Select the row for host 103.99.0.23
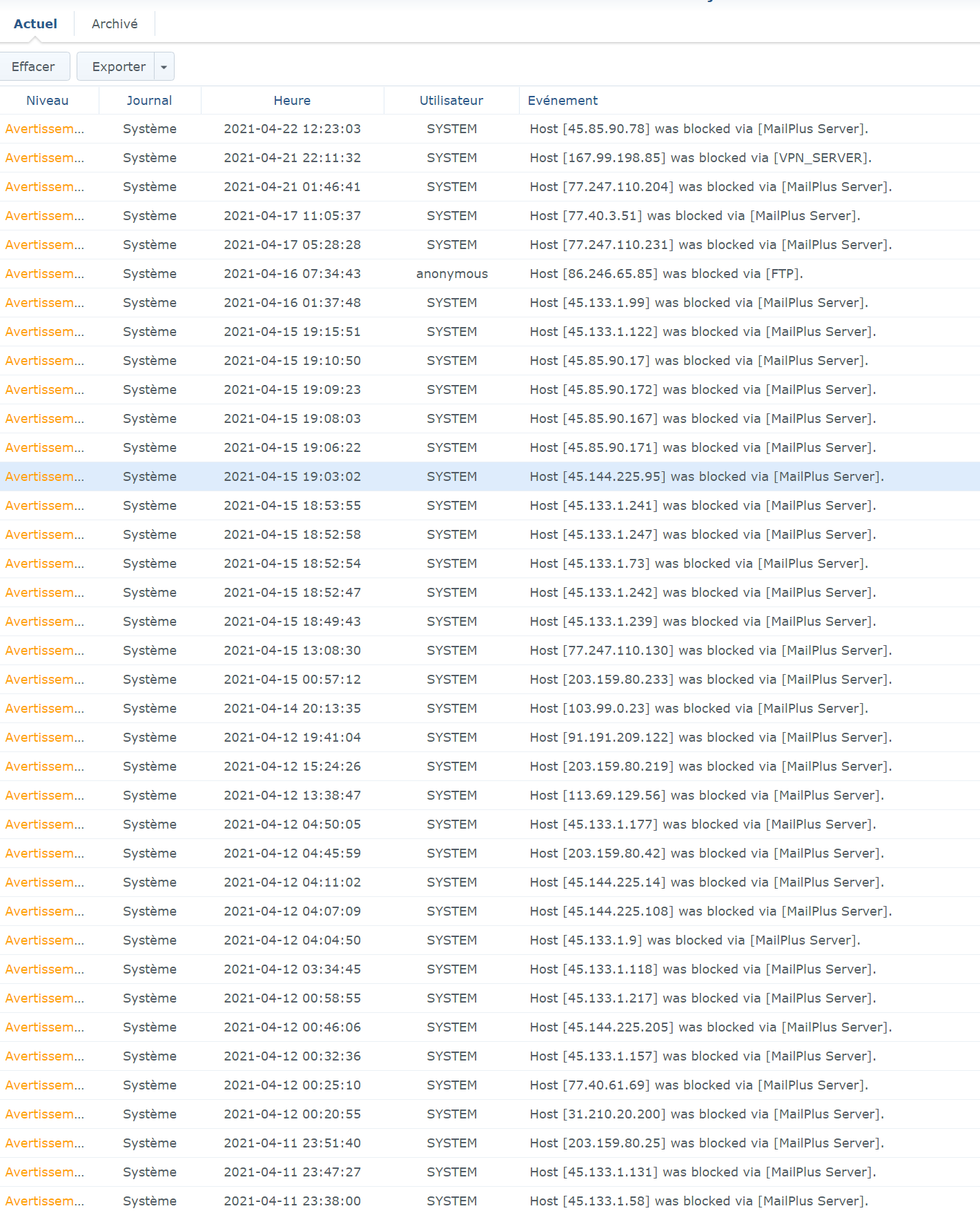Screen dimensions: 980x1213 [x=490, y=709]
